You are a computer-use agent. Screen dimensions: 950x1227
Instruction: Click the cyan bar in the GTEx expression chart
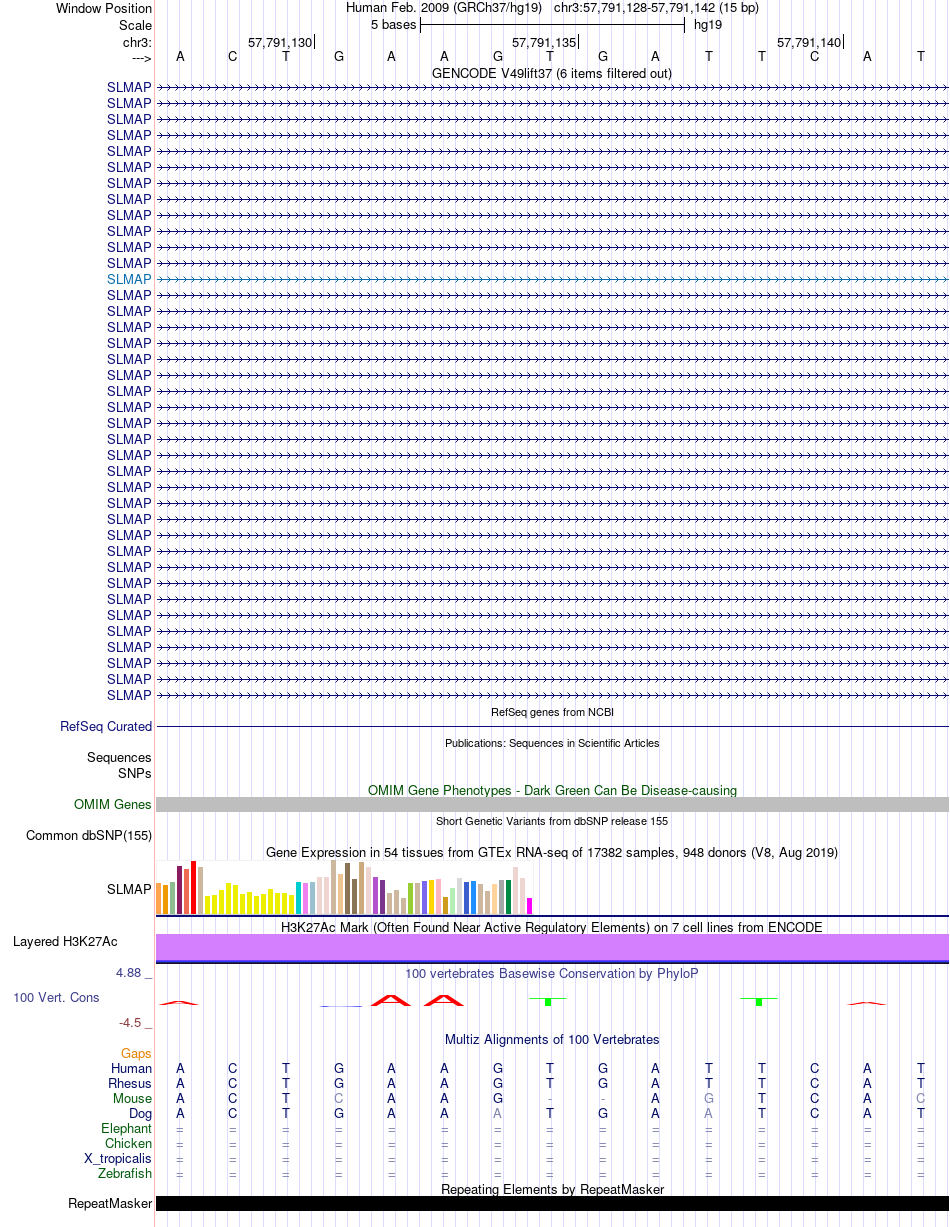tap(299, 898)
